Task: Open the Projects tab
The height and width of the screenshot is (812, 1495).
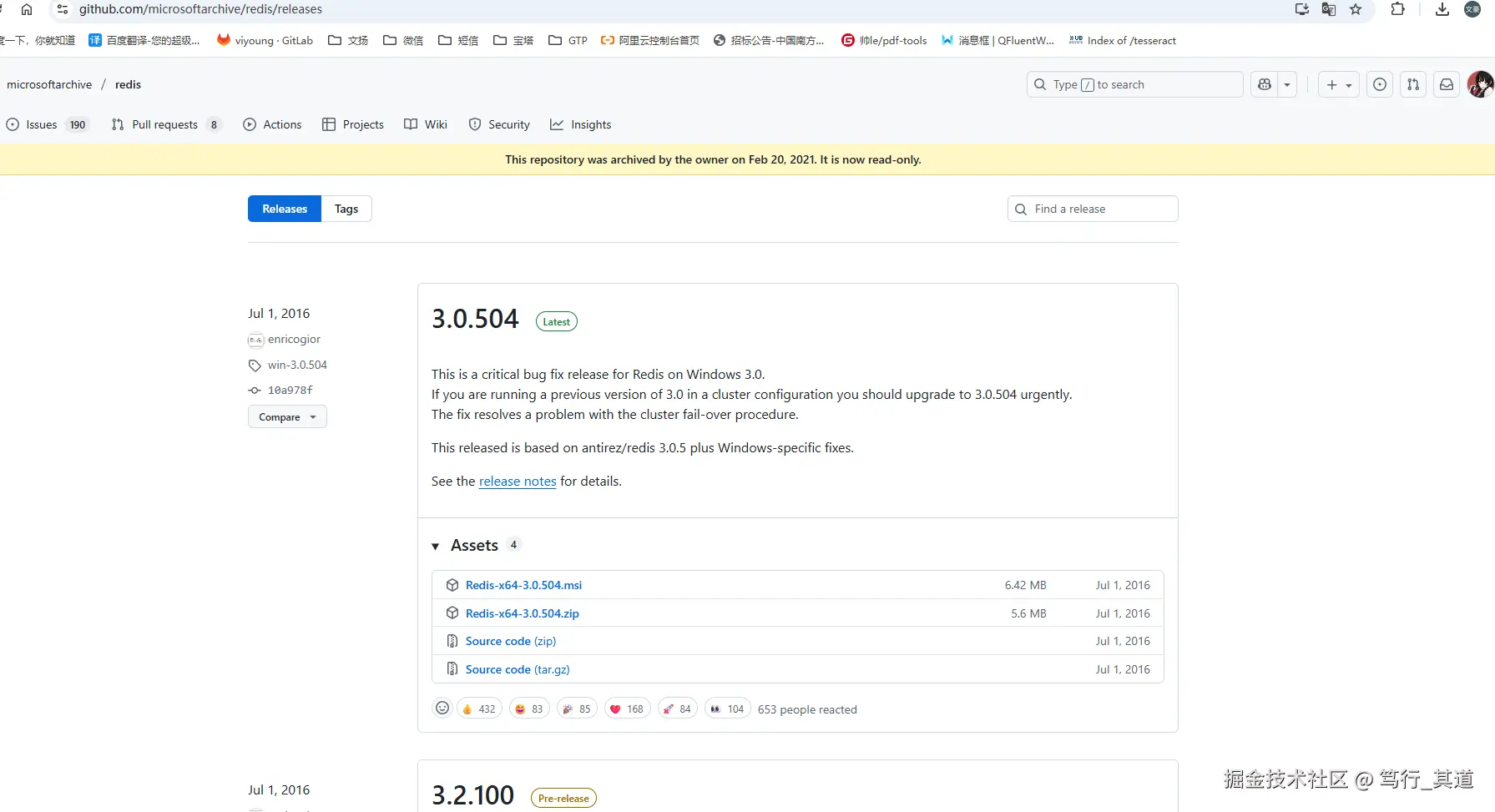Action: click(353, 124)
